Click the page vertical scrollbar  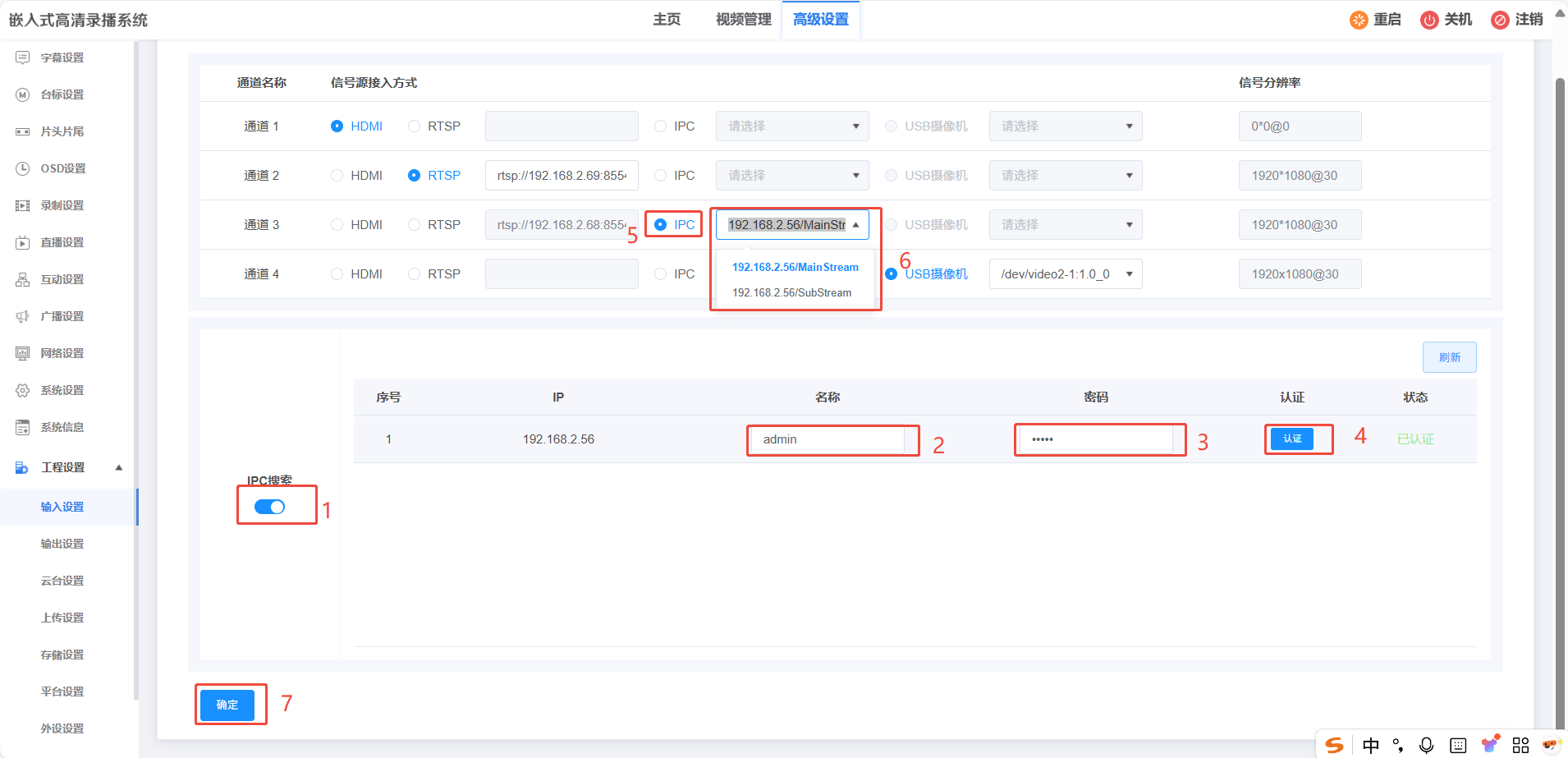pos(1560,402)
